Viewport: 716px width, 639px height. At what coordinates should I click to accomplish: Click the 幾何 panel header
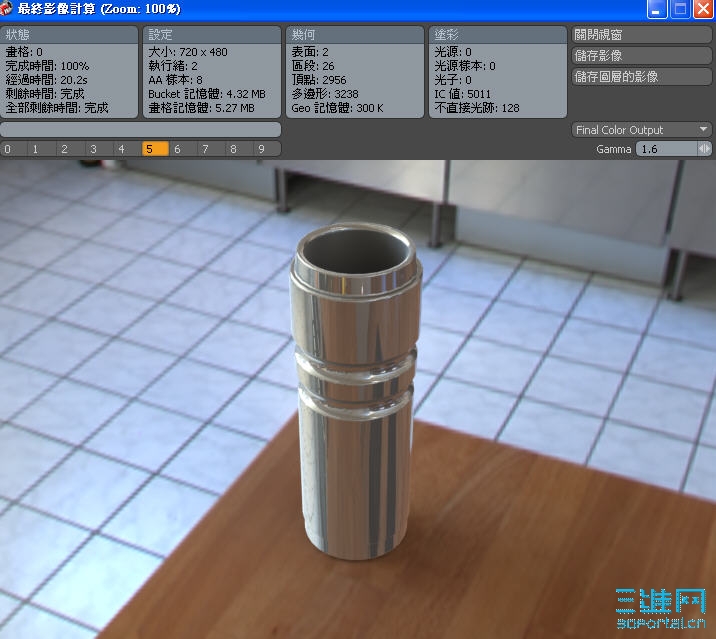[355, 35]
